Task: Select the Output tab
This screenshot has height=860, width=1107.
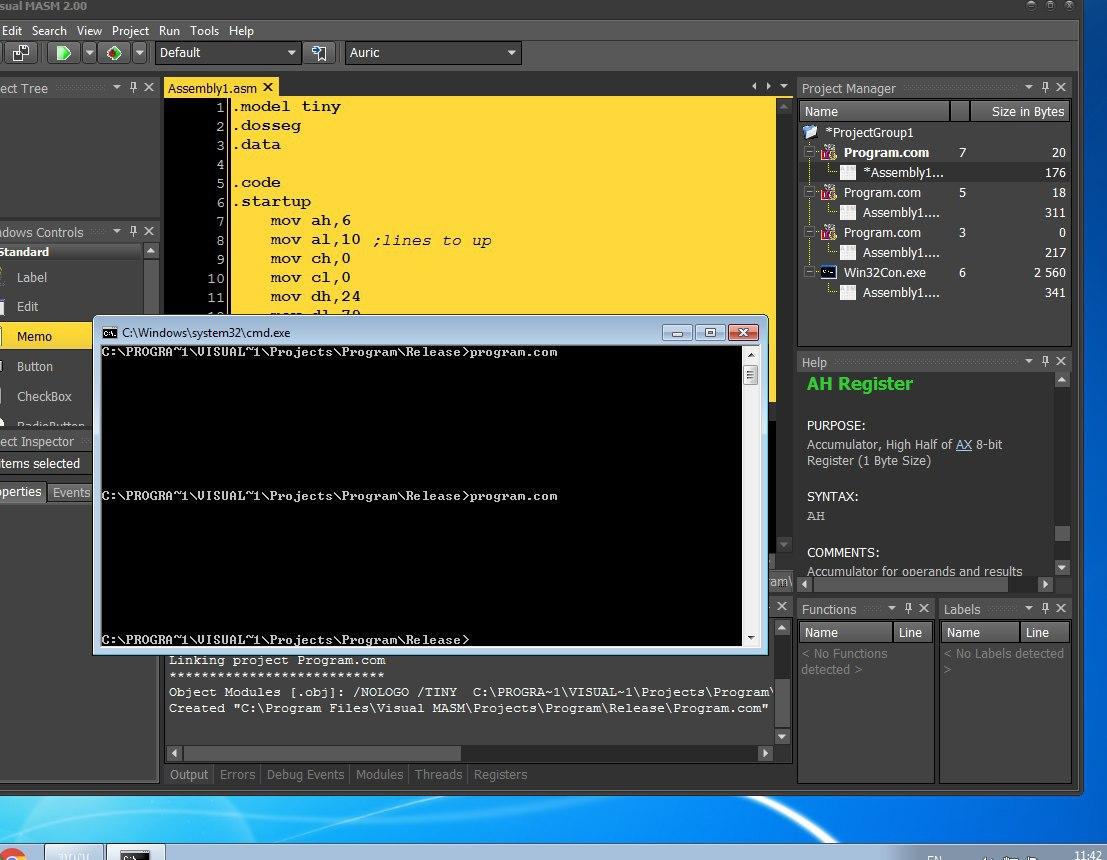Action: 189,775
